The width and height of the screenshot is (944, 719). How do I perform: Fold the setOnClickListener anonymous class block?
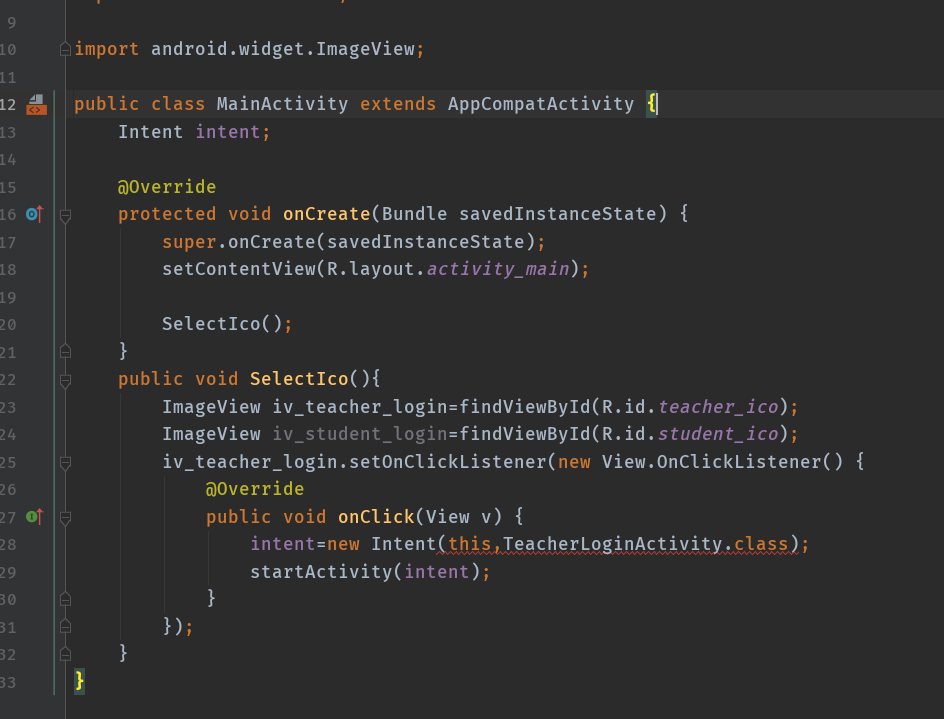[65, 463]
